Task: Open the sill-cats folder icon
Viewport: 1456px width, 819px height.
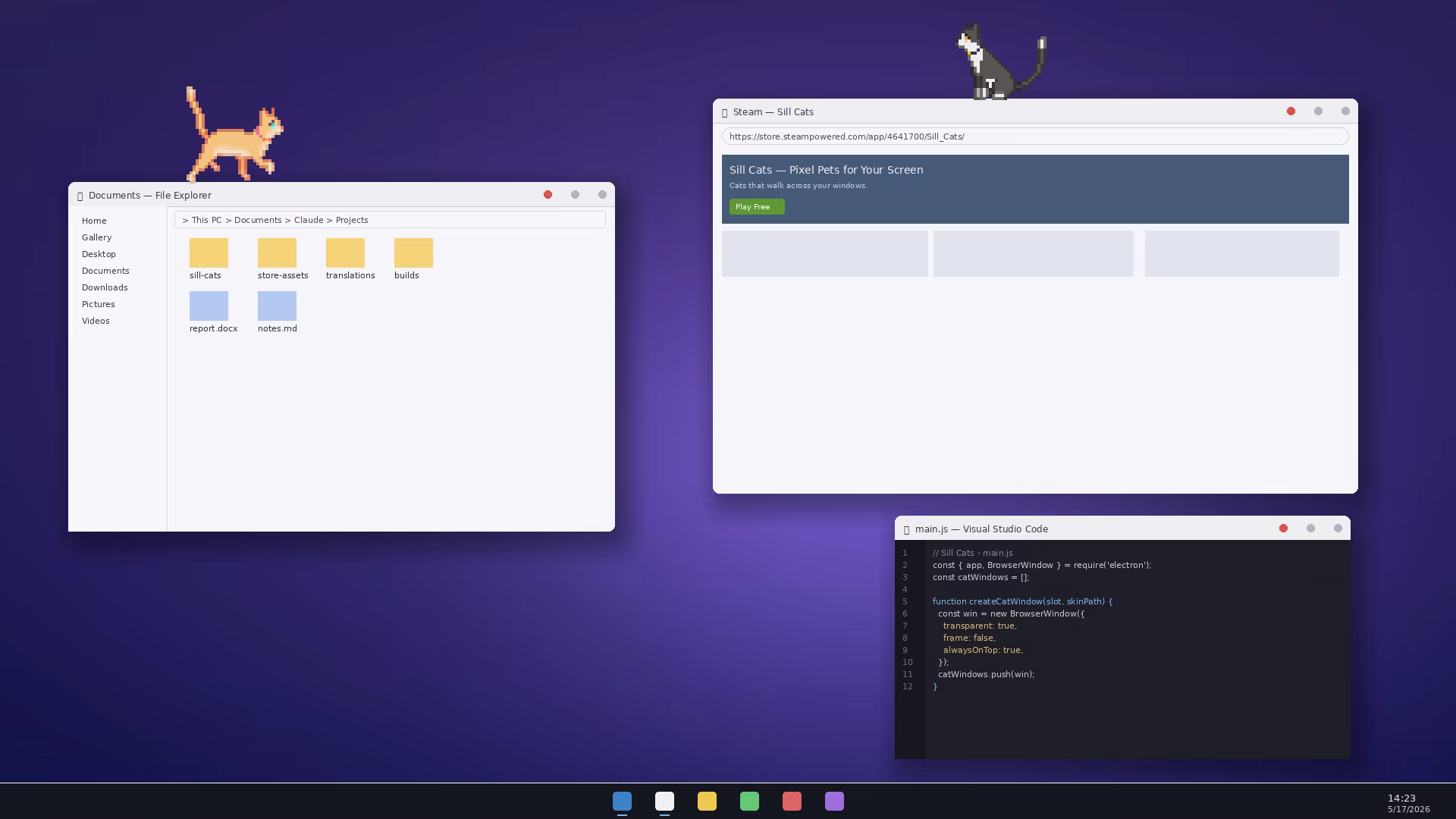Action: (209, 253)
